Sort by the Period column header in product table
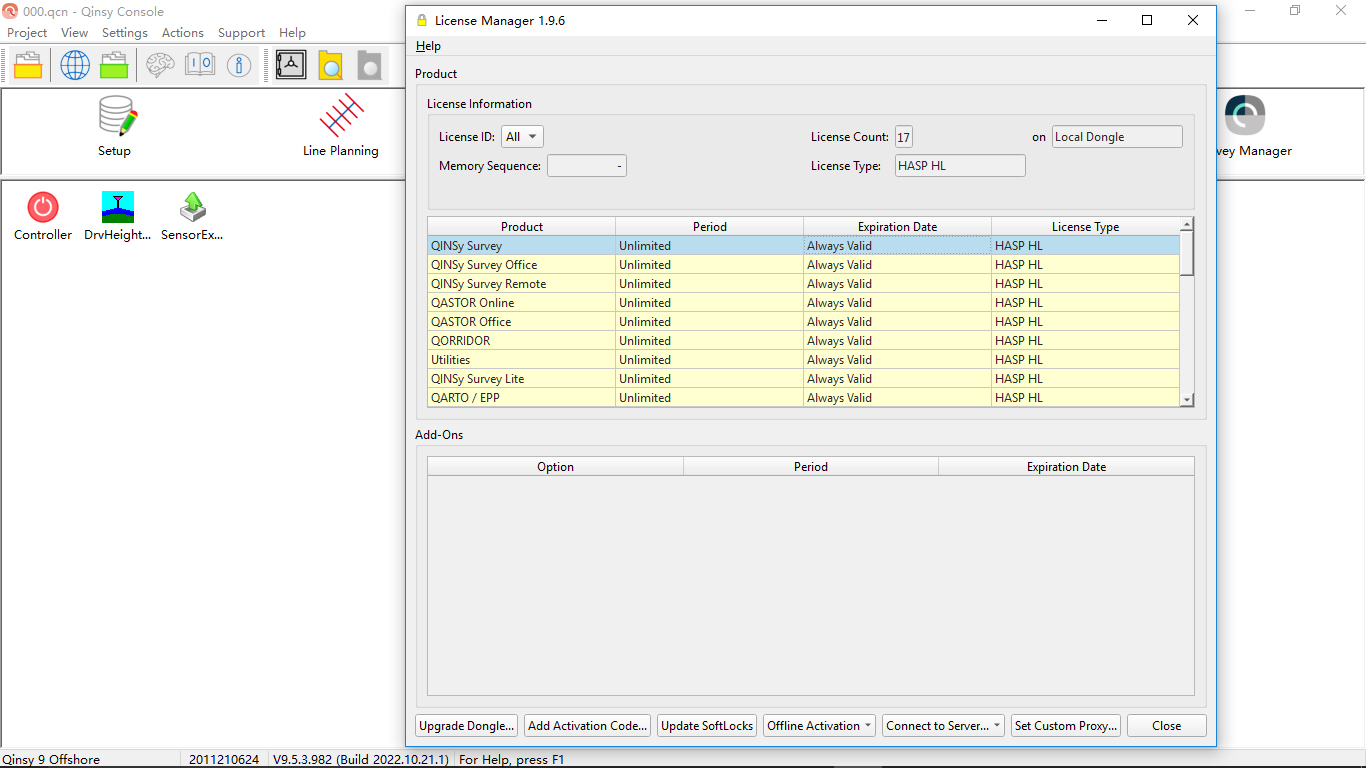 coord(710,227)
